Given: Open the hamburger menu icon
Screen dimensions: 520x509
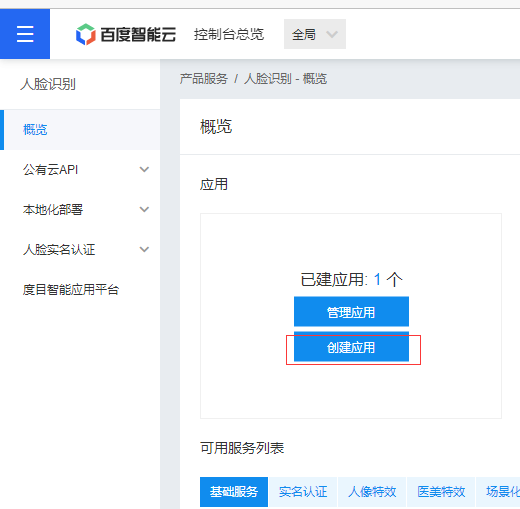Looking at the screenshot, I should [x=25, y=34].
